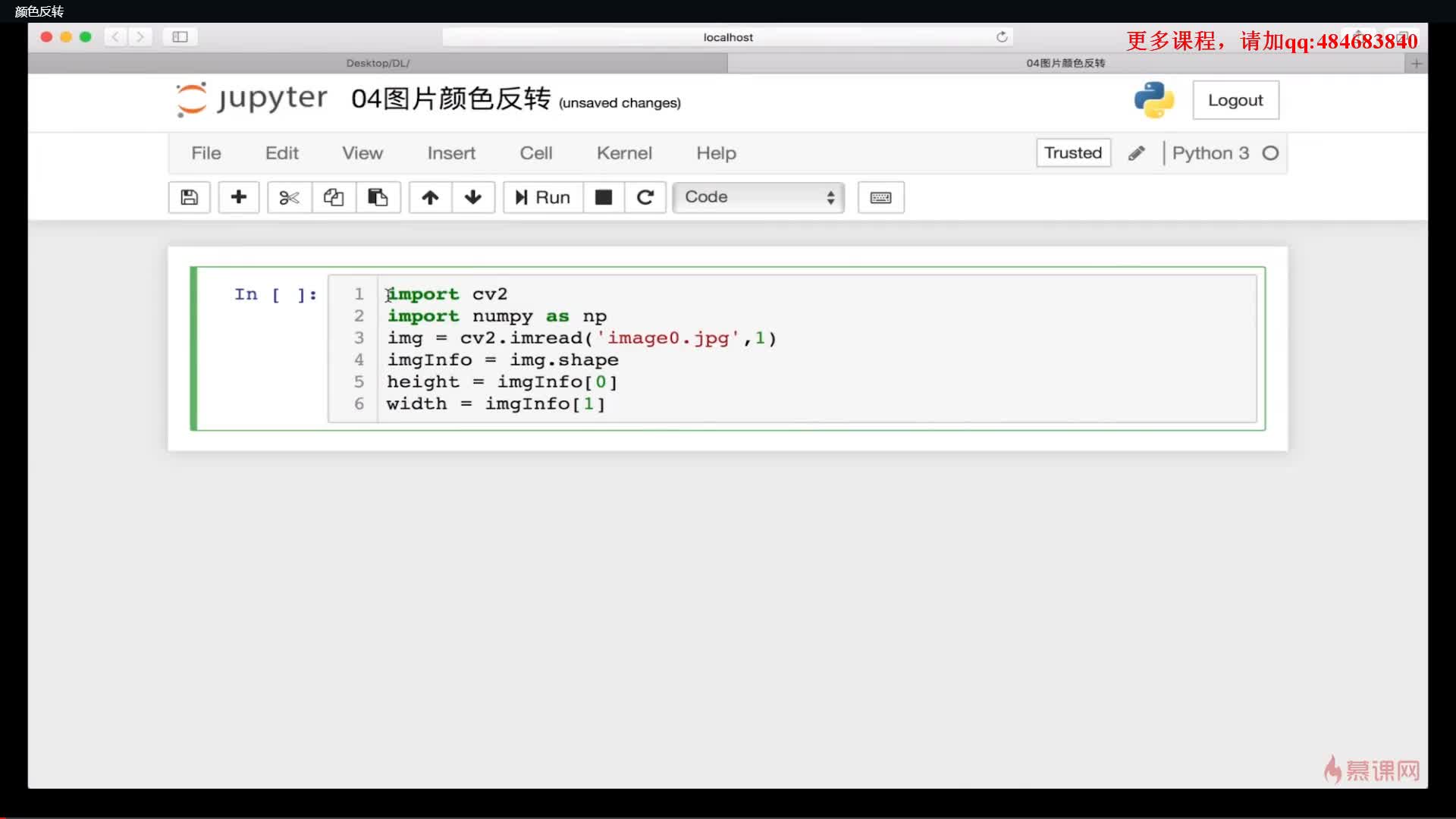Click the Copy selected cells icon
Viewport: 1456px width, 819px height.
tap(333, 196)
